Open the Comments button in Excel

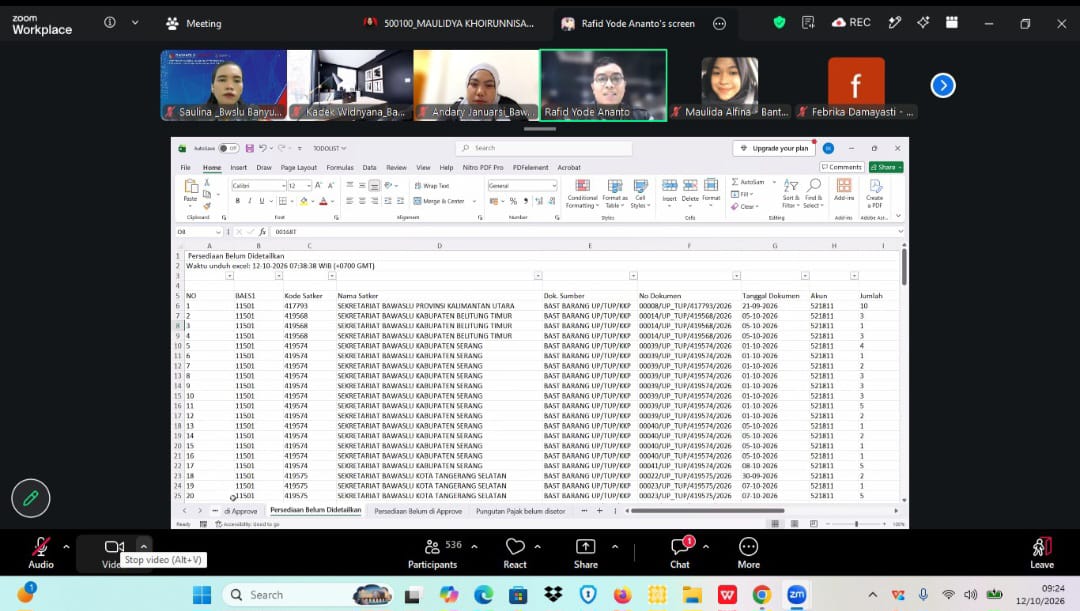point(842,167)
